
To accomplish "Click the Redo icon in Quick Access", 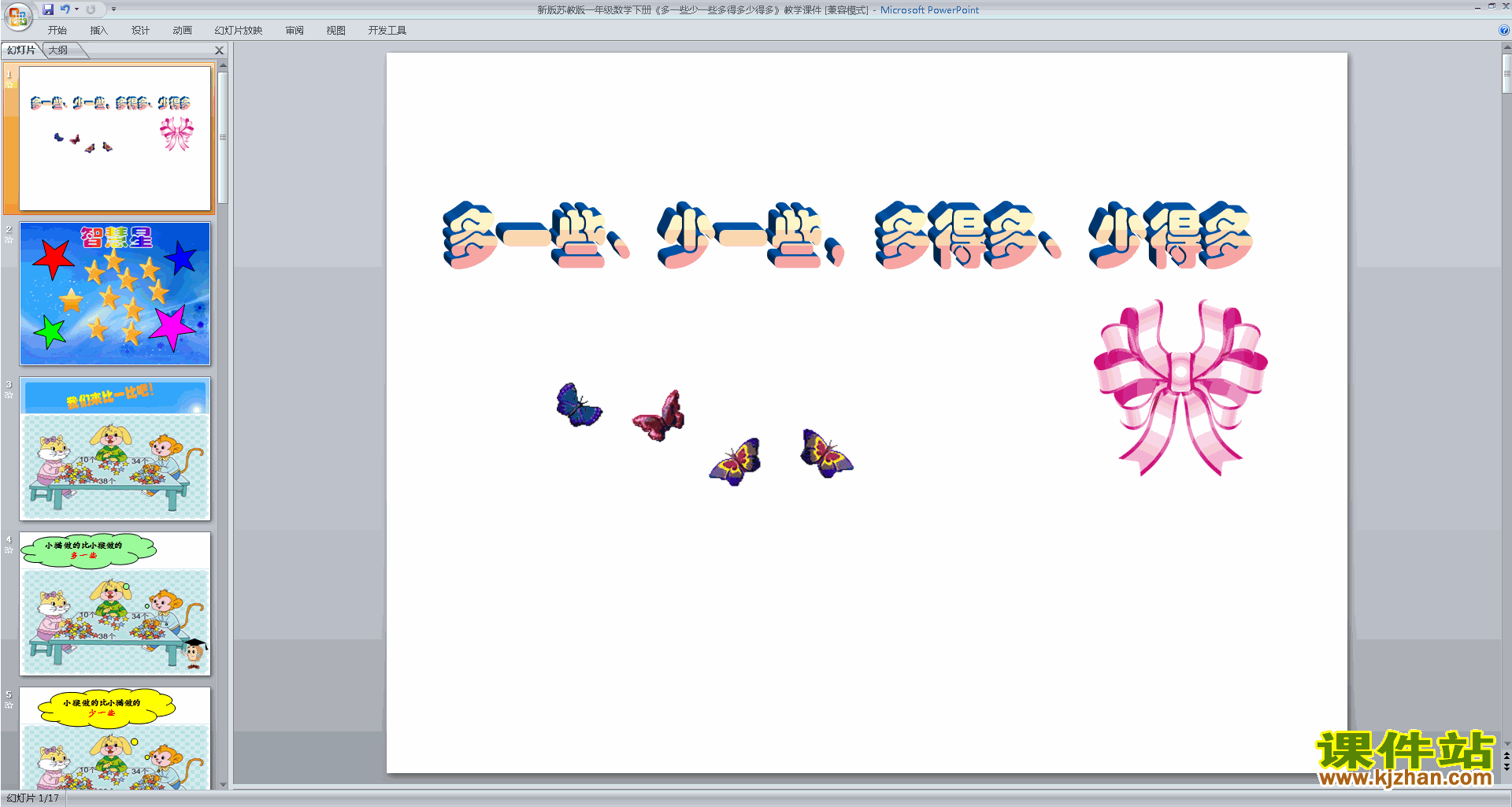I will (x=91, y=9).
